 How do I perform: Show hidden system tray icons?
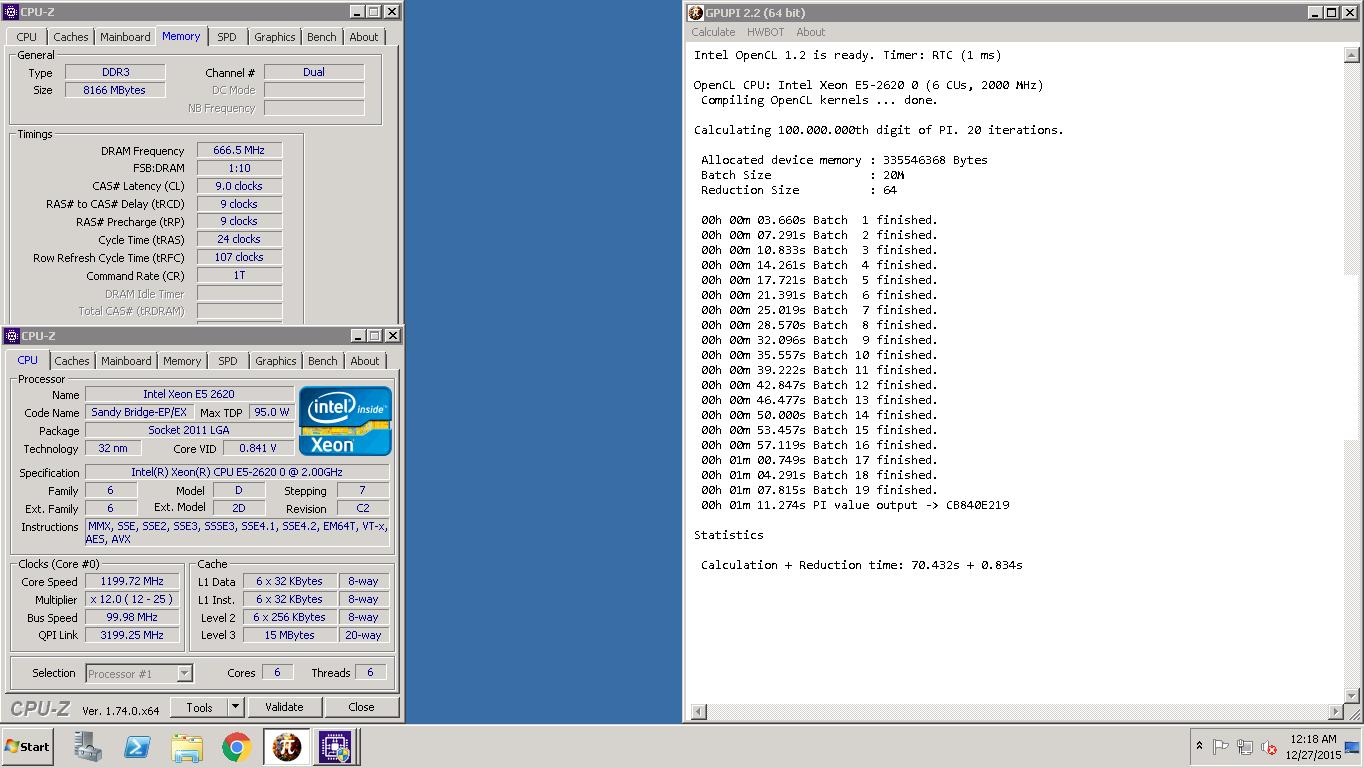point(1199,746)
